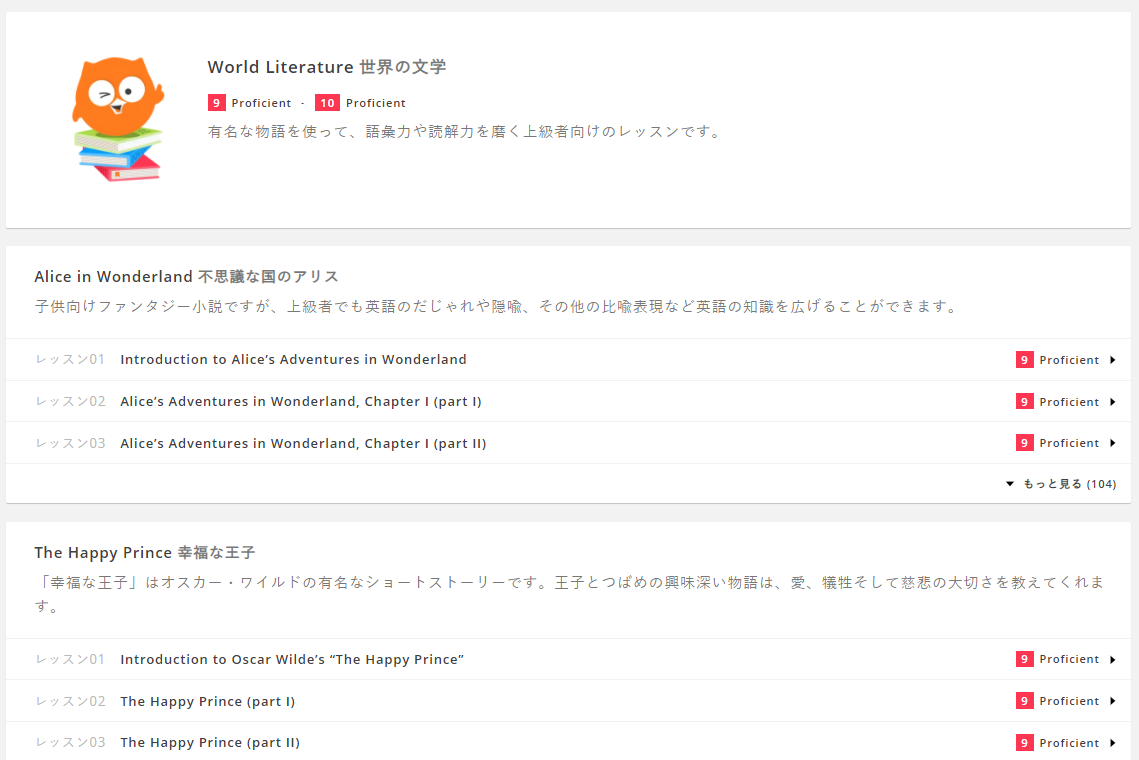Click Proficient label on The Happy Prince (part I) row
The width and height of the screenshot is (1139, 760).
(1069, 701)
